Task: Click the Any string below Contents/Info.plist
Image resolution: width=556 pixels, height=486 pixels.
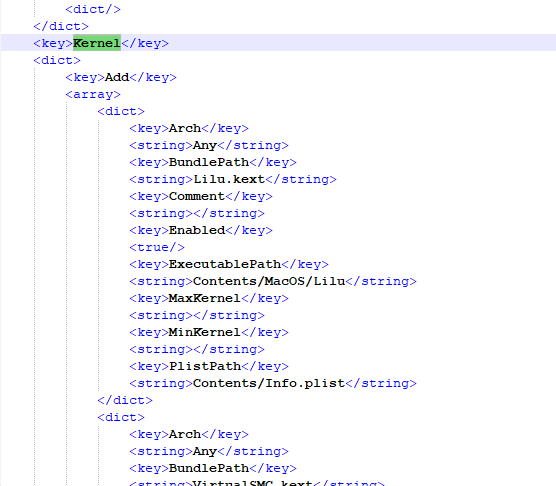Action: (209, 452)
